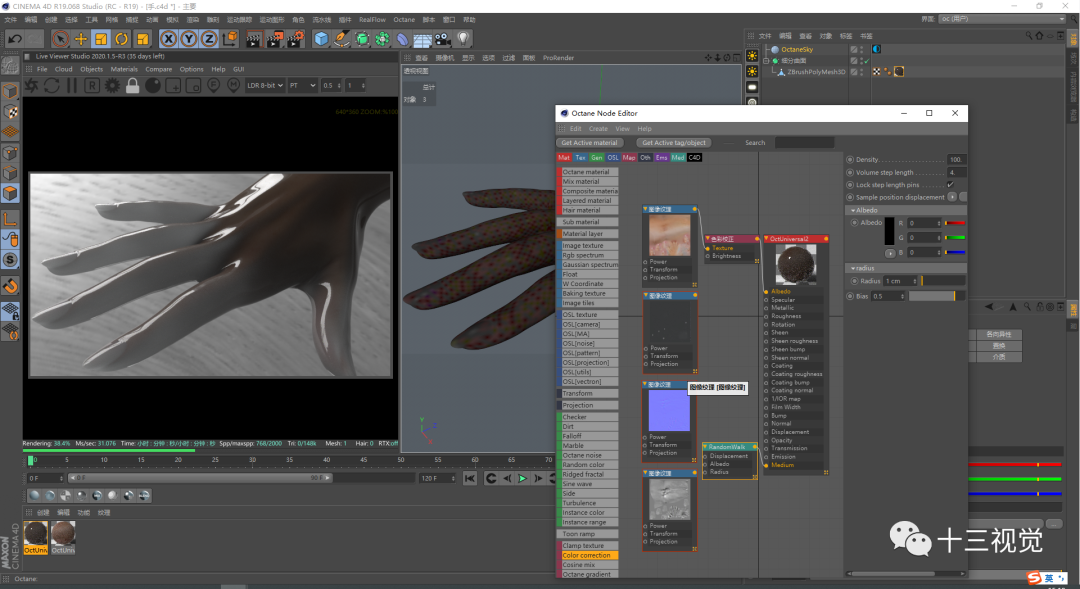The height and width of the screenshot is (589, 1080).
Task: Collapse the OctUniversal2 node
Action: pos(766,239)
